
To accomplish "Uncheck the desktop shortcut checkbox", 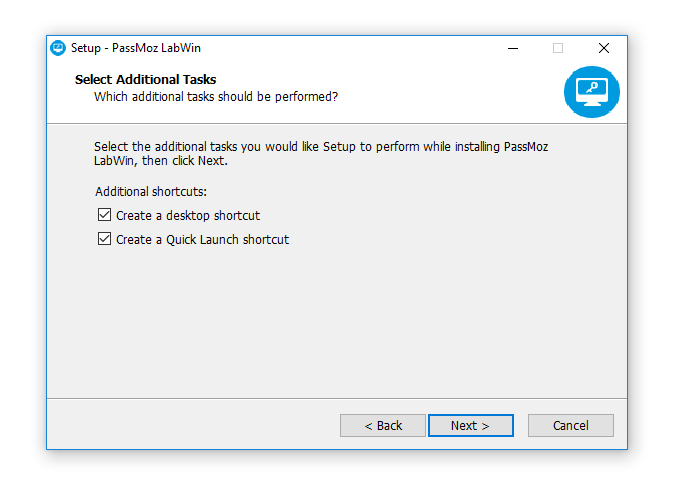I will (104, 214).
